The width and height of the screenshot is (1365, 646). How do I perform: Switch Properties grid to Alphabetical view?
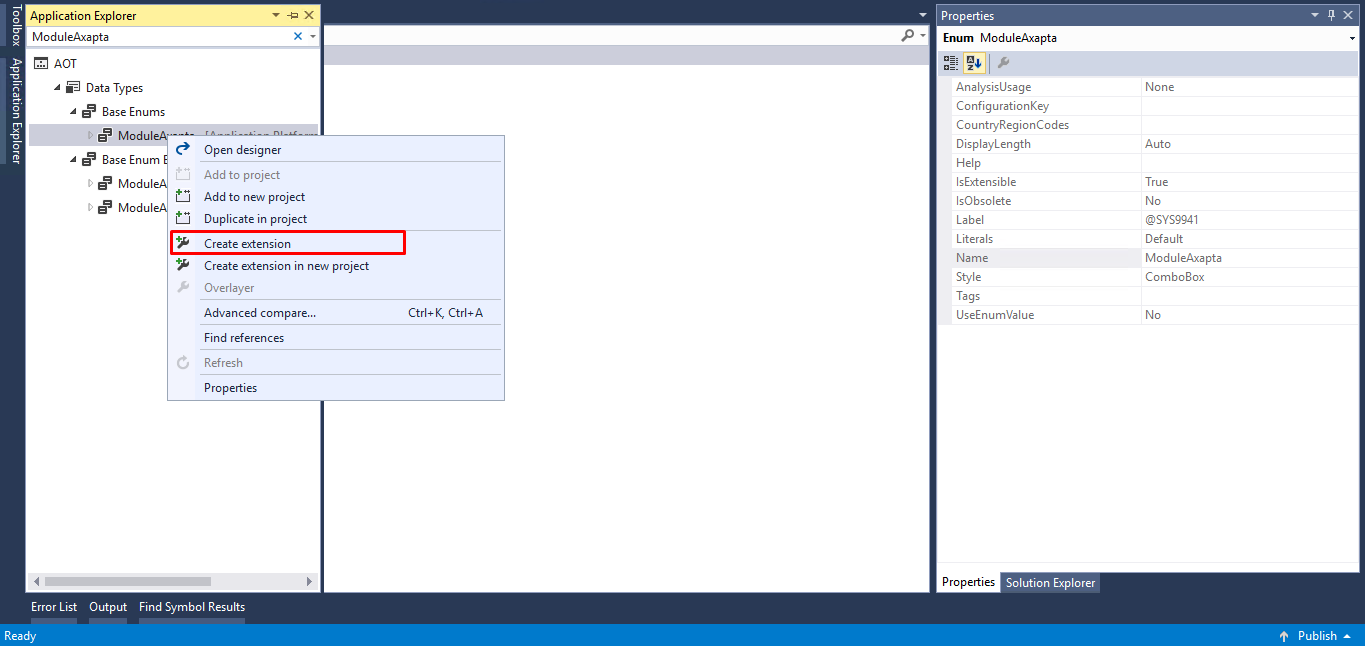(x=975, y=62)
